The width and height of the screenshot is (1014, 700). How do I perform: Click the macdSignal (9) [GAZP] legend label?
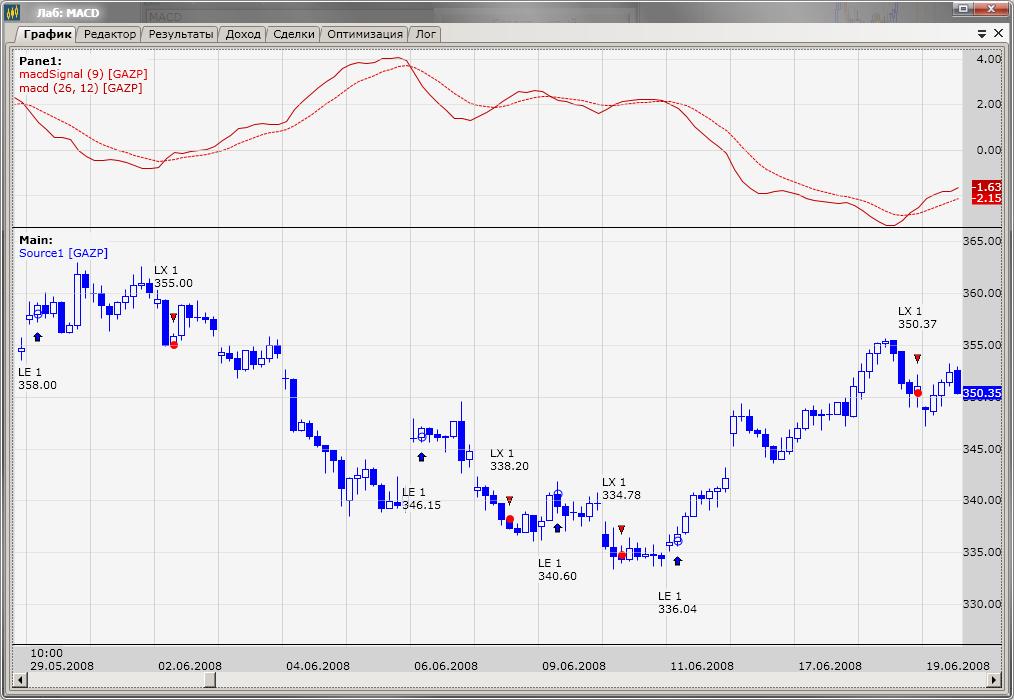click(83, 74)
